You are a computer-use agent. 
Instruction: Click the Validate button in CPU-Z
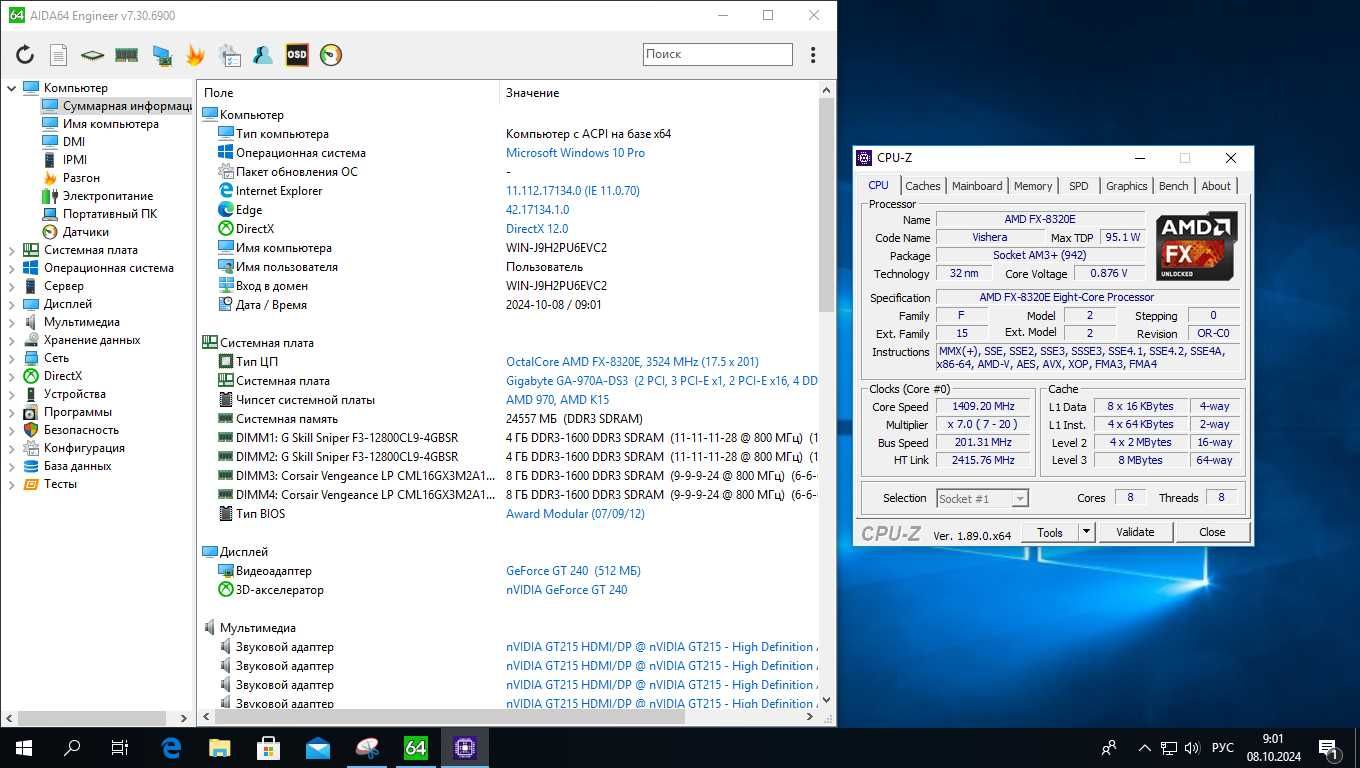click(x=1135, y=532)
